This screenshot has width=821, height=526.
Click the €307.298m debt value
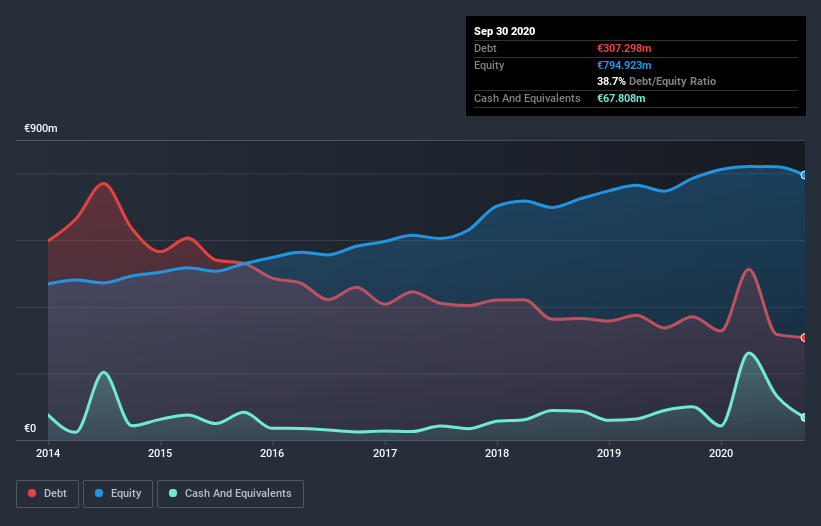pos(624,49)
